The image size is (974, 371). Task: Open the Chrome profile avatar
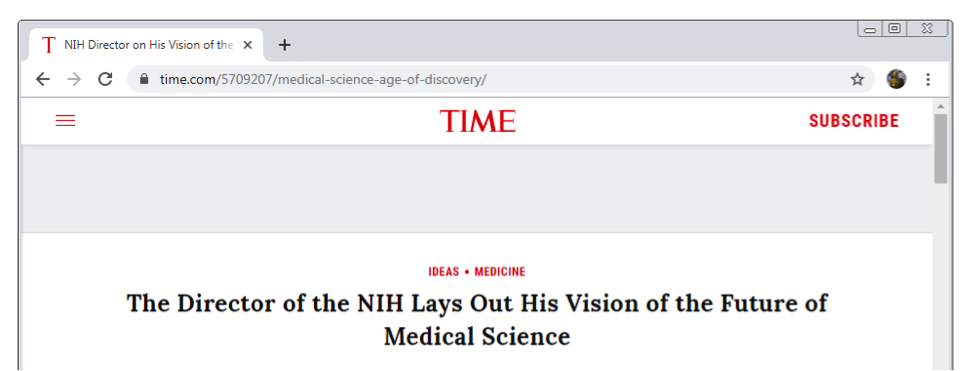tap(896, 79)
